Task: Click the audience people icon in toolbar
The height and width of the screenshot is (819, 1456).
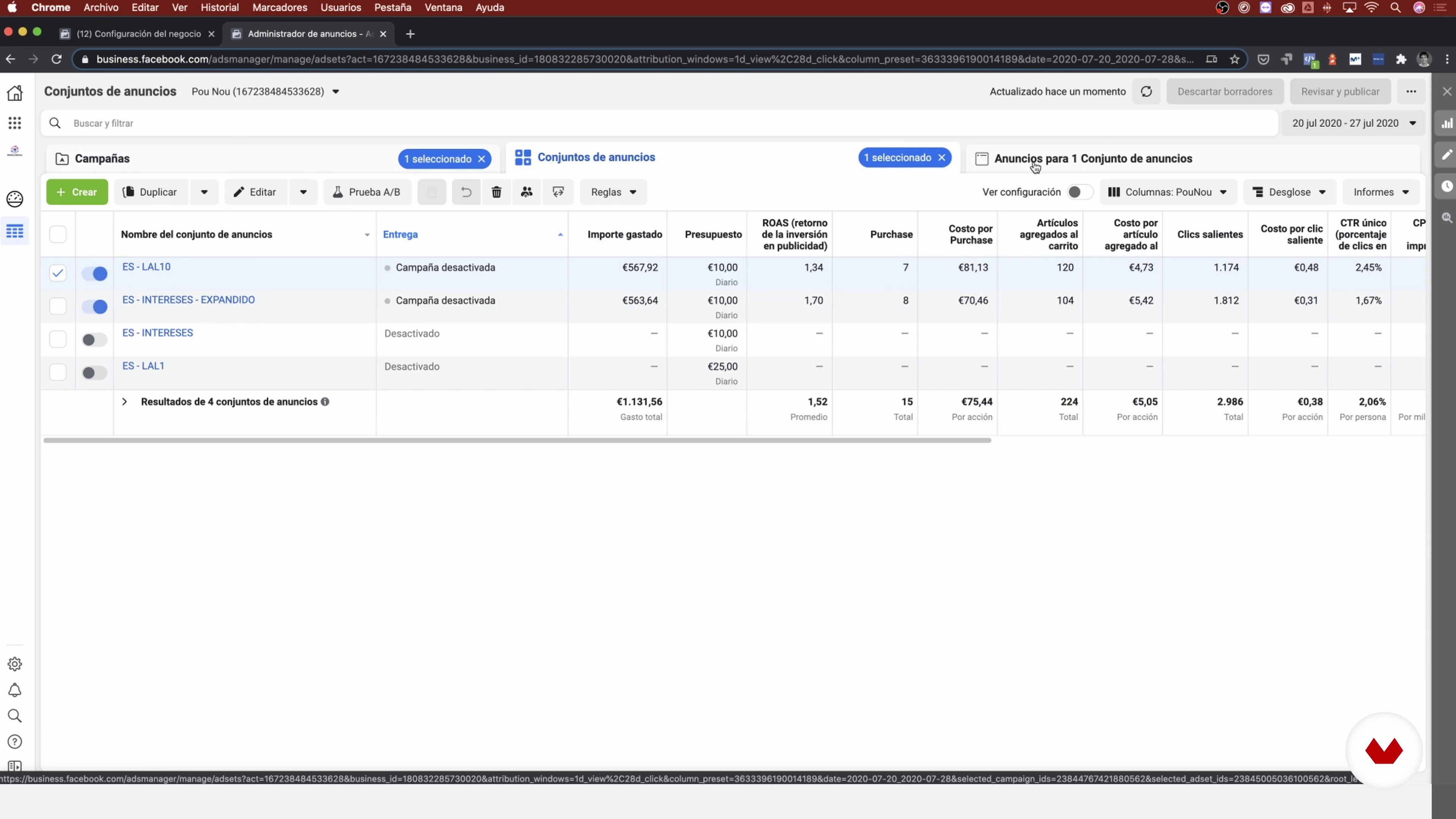Action: (x=527, y=192)
